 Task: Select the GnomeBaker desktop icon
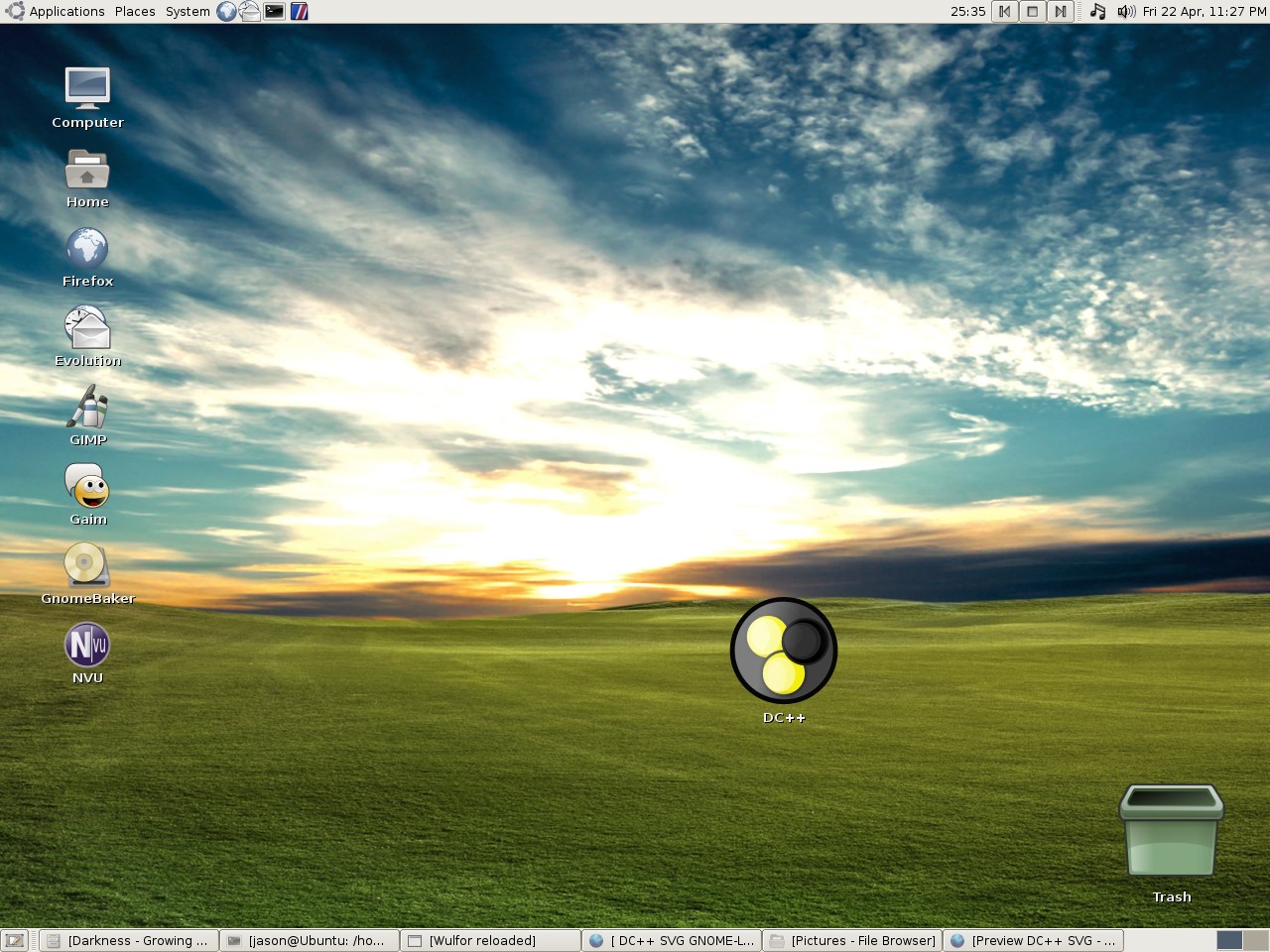point(87,574)
